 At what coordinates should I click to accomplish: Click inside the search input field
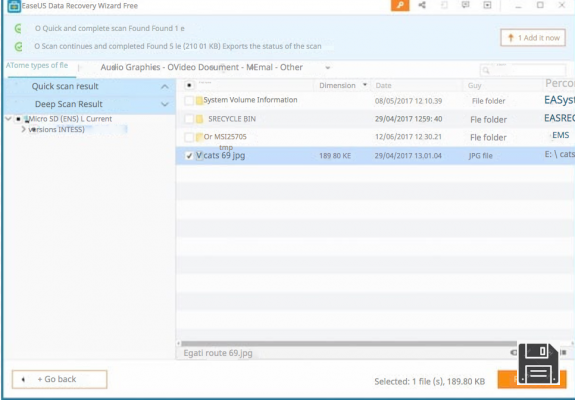click(523, 70)
